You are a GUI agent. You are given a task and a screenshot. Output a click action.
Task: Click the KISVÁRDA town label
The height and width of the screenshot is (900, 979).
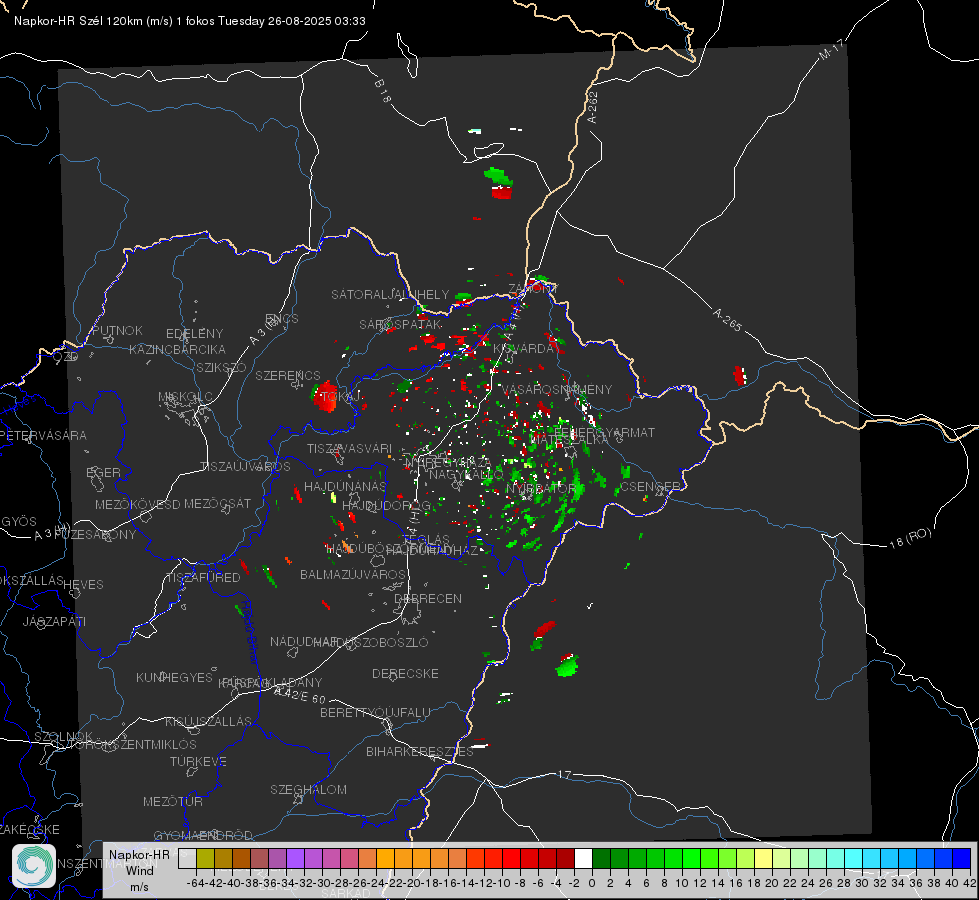(524, 349)
